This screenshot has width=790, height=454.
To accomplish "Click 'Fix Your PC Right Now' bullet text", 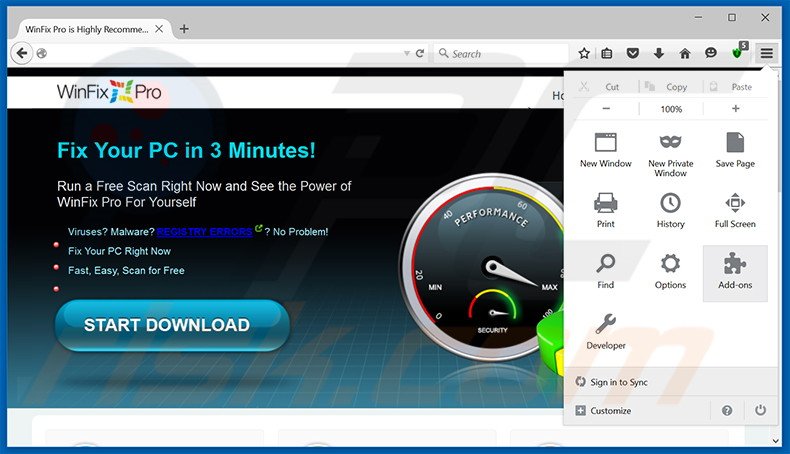I will click(119, 251).
